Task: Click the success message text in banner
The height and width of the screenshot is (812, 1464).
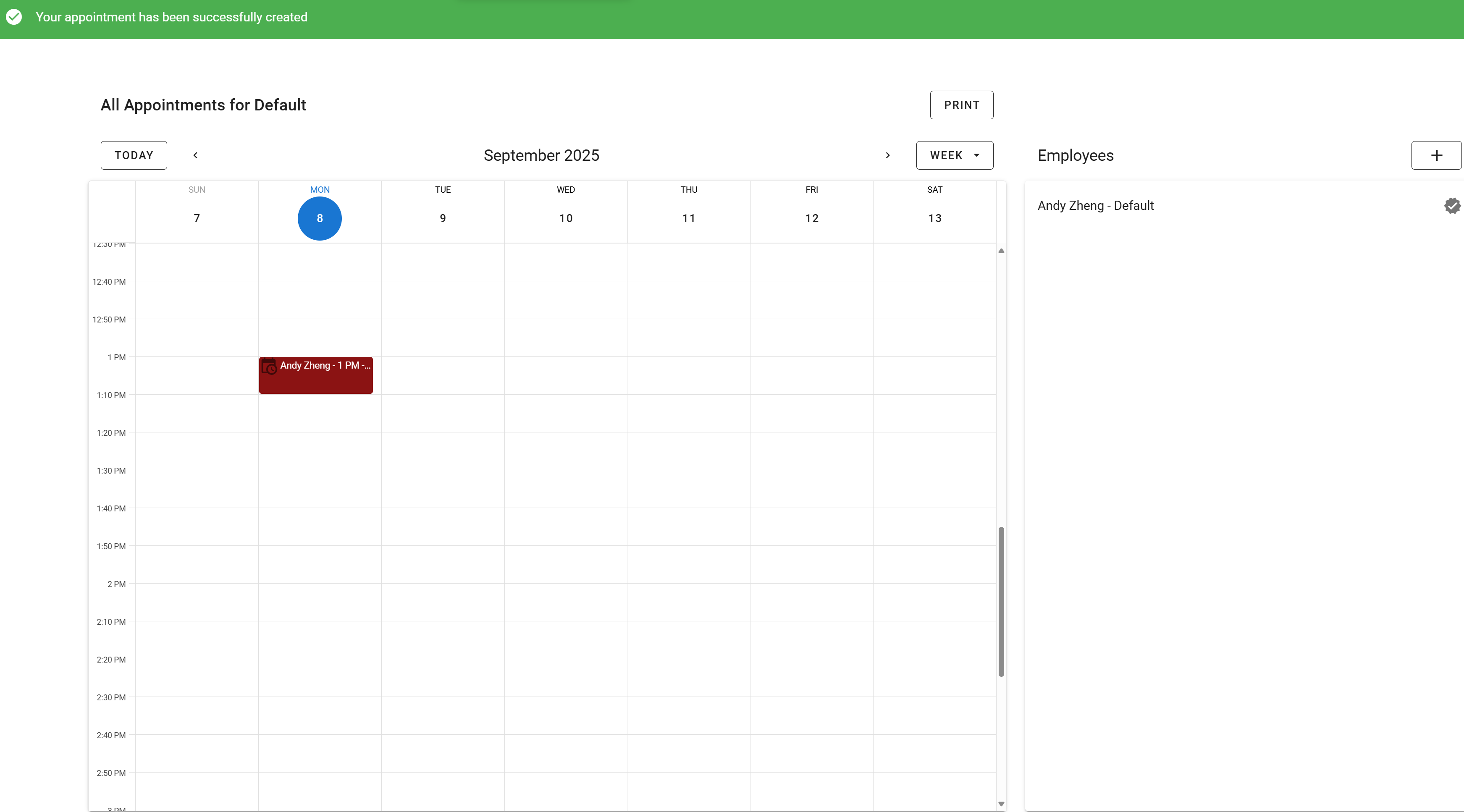Action: 172,17
